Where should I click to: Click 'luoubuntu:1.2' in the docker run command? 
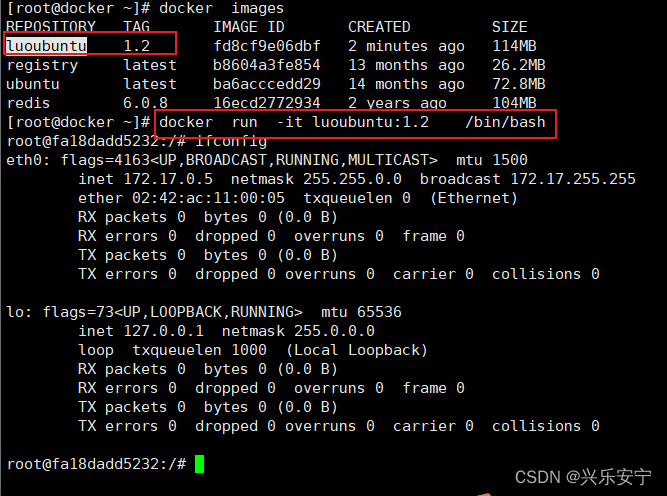pos(371,122)
